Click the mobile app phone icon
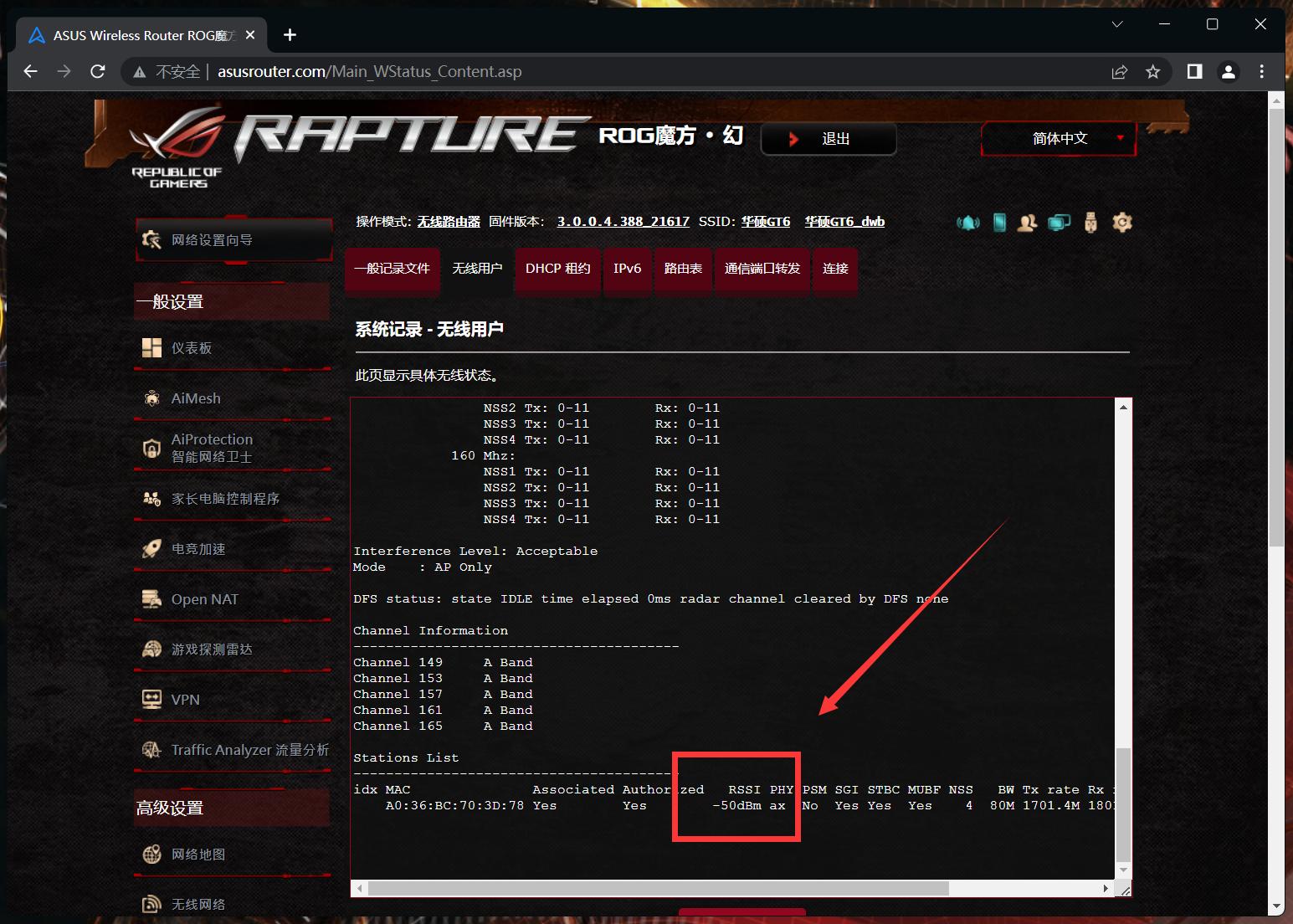 click(x=999, y=223)
